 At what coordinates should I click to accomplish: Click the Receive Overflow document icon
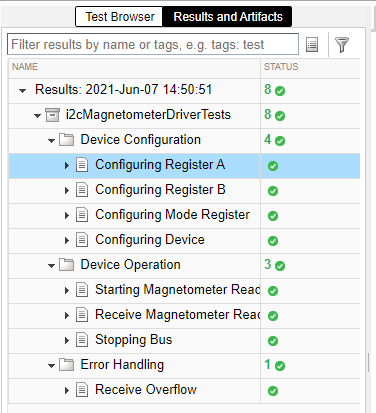(x=82, y=390)
